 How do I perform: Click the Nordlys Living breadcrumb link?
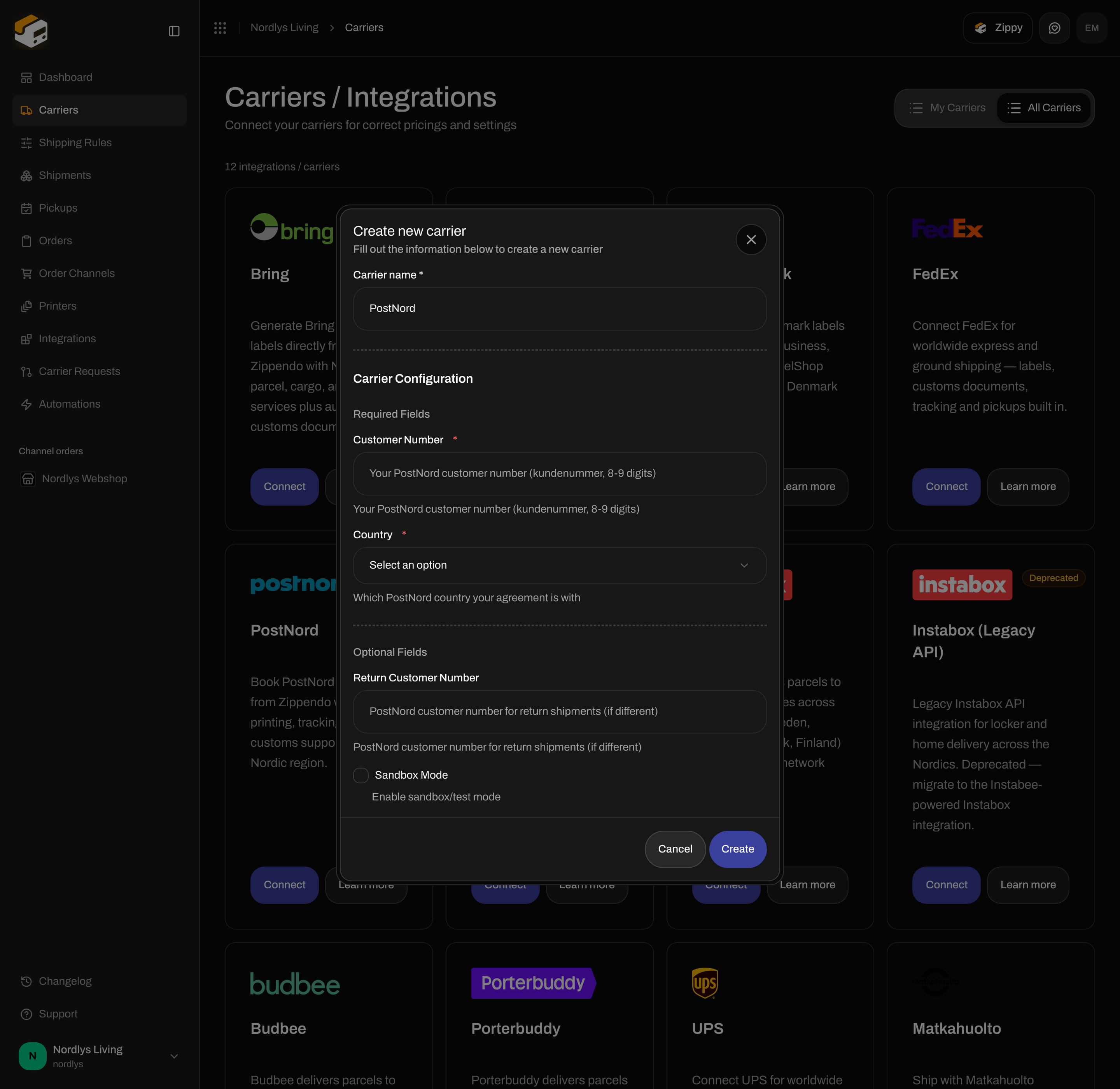[x=284, y=28]
